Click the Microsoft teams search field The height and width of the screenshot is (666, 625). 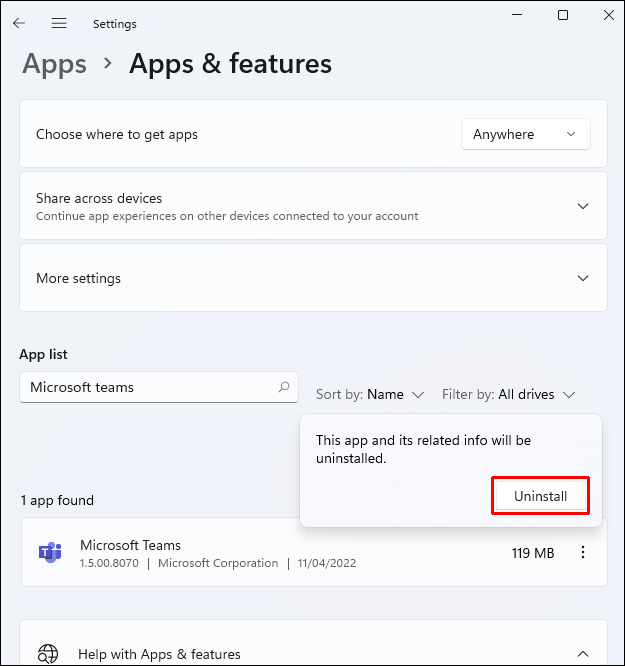[x=145, y=387]
